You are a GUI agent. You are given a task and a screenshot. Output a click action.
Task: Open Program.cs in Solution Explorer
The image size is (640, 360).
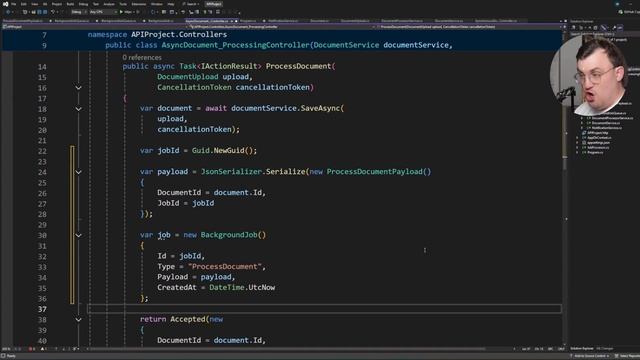(x=595, y=152)
